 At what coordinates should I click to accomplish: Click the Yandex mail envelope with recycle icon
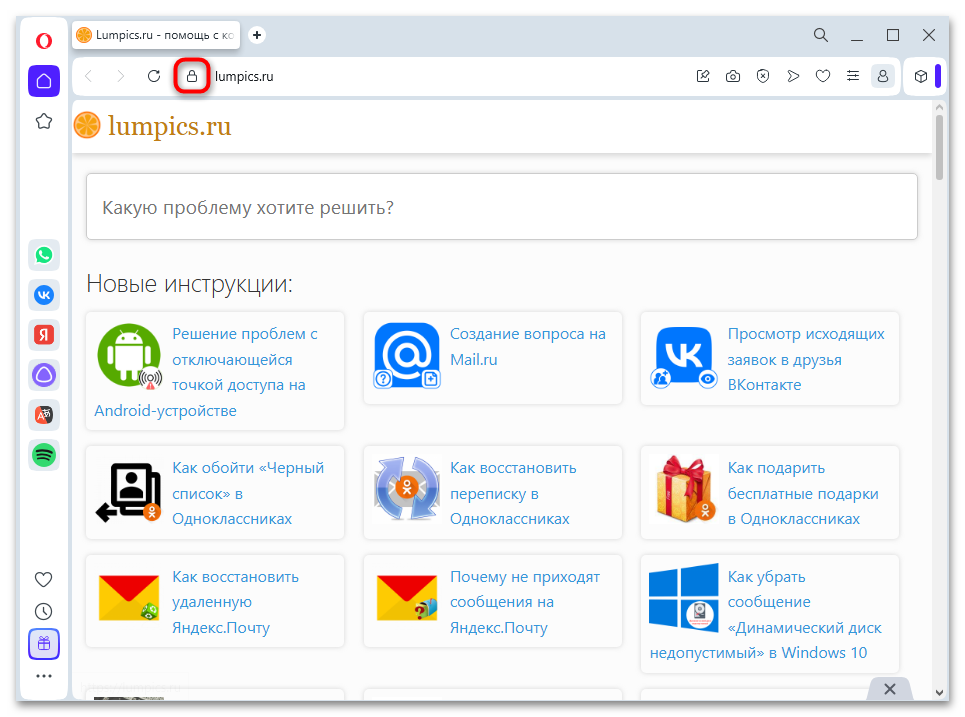129,598
